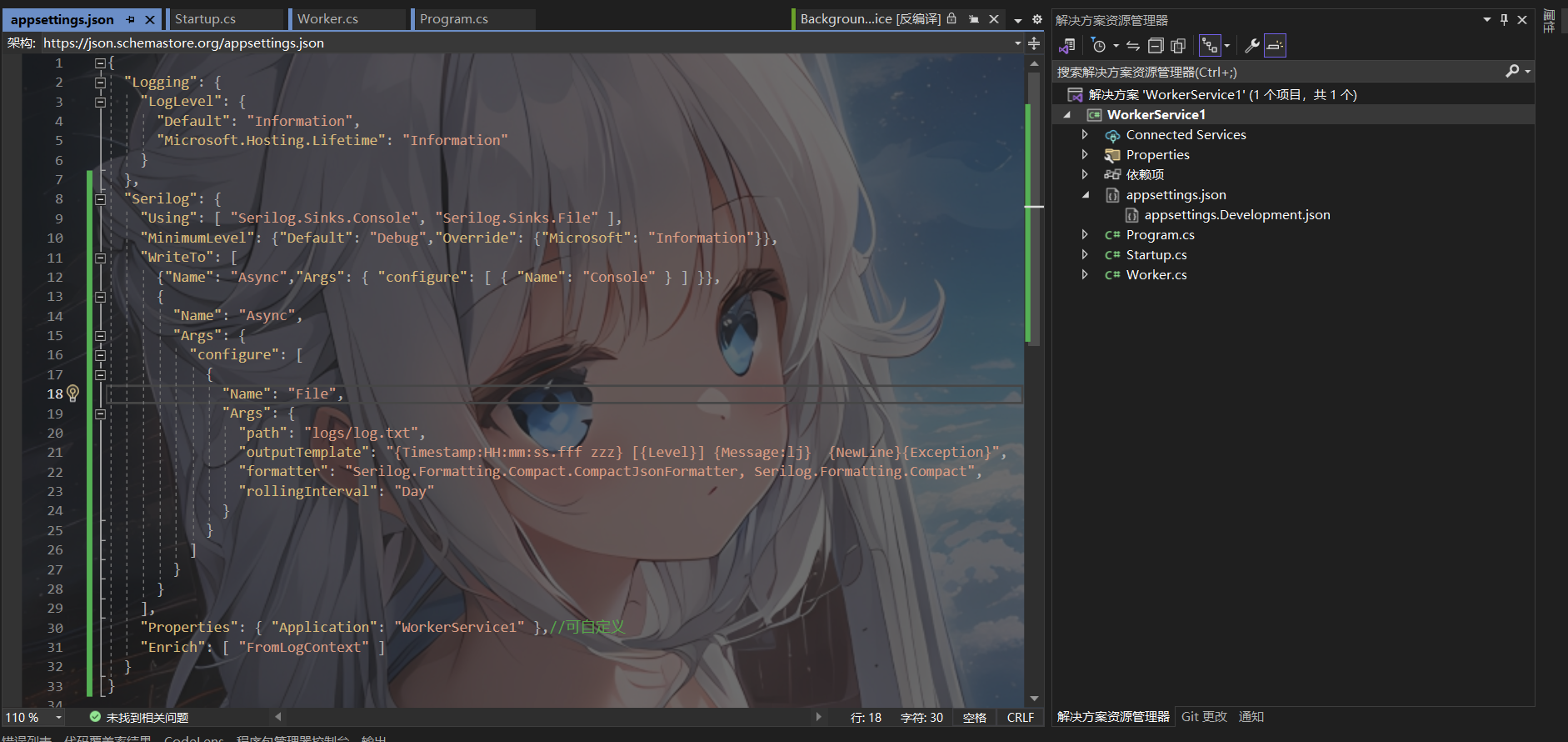Close the decompiled BackgroundService tab
This screenshot has height=742, width=1568.
(994, 19)
